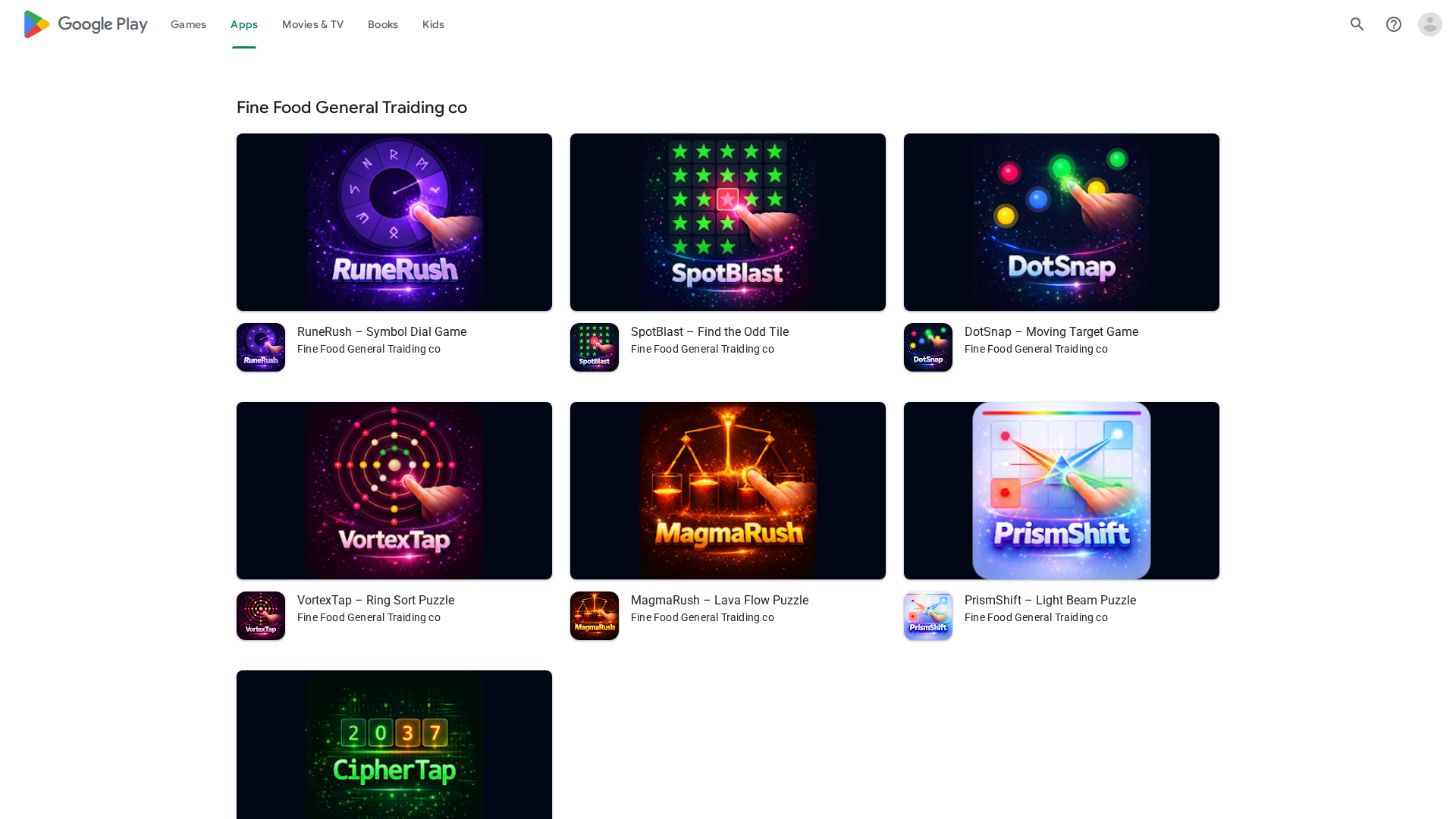Click the small SpotBlast app icon
Screen dimensions: 1456x819
pyautogui.click(x=595, y=347)
